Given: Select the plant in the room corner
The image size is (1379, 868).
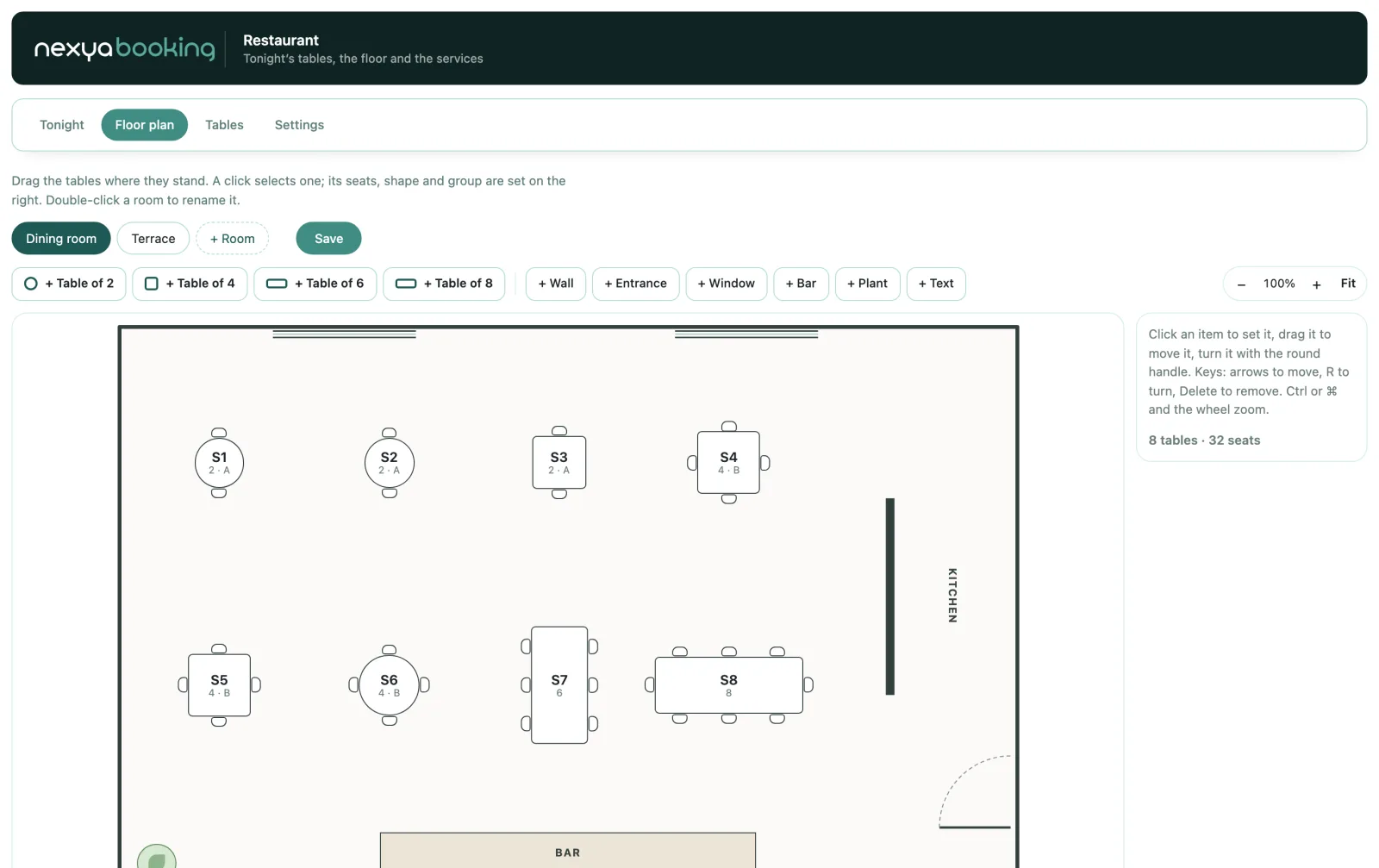Looking at the screenshot, I should pos(157,857).
